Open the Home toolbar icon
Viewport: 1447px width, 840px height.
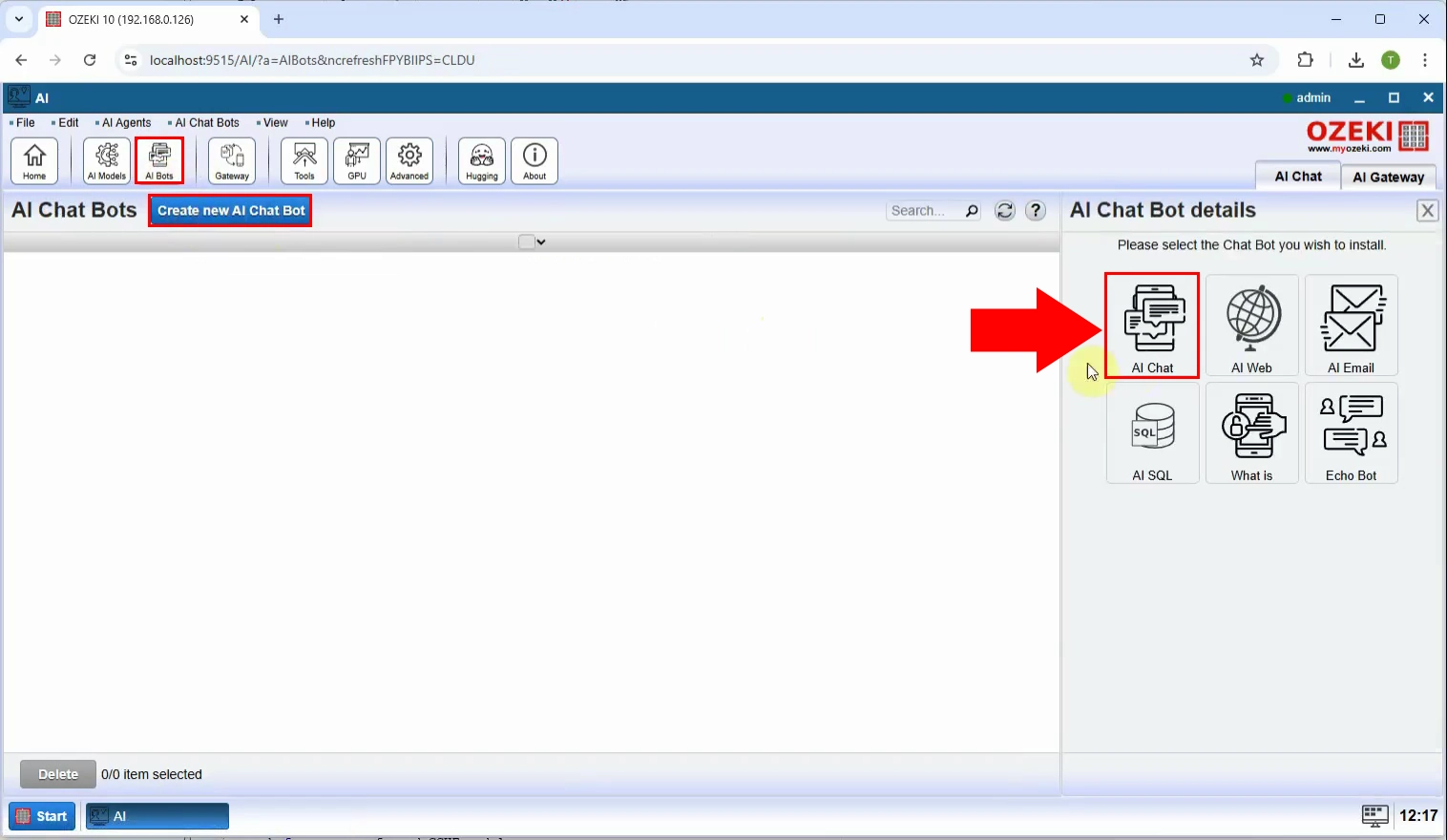[x=34, y=160]
